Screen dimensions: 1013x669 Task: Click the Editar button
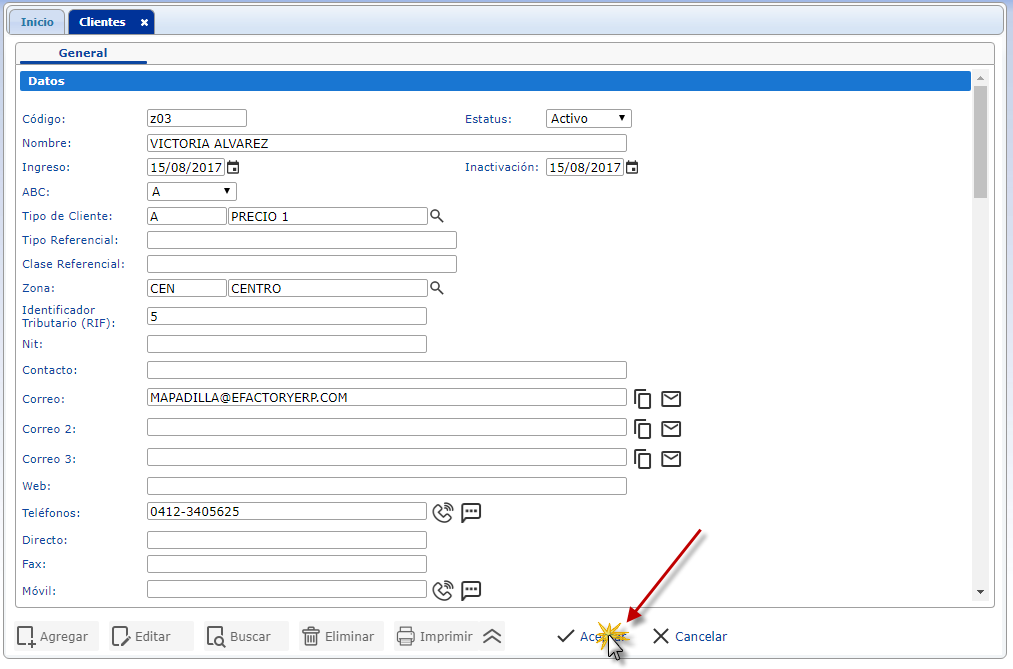tap(151, 636)
